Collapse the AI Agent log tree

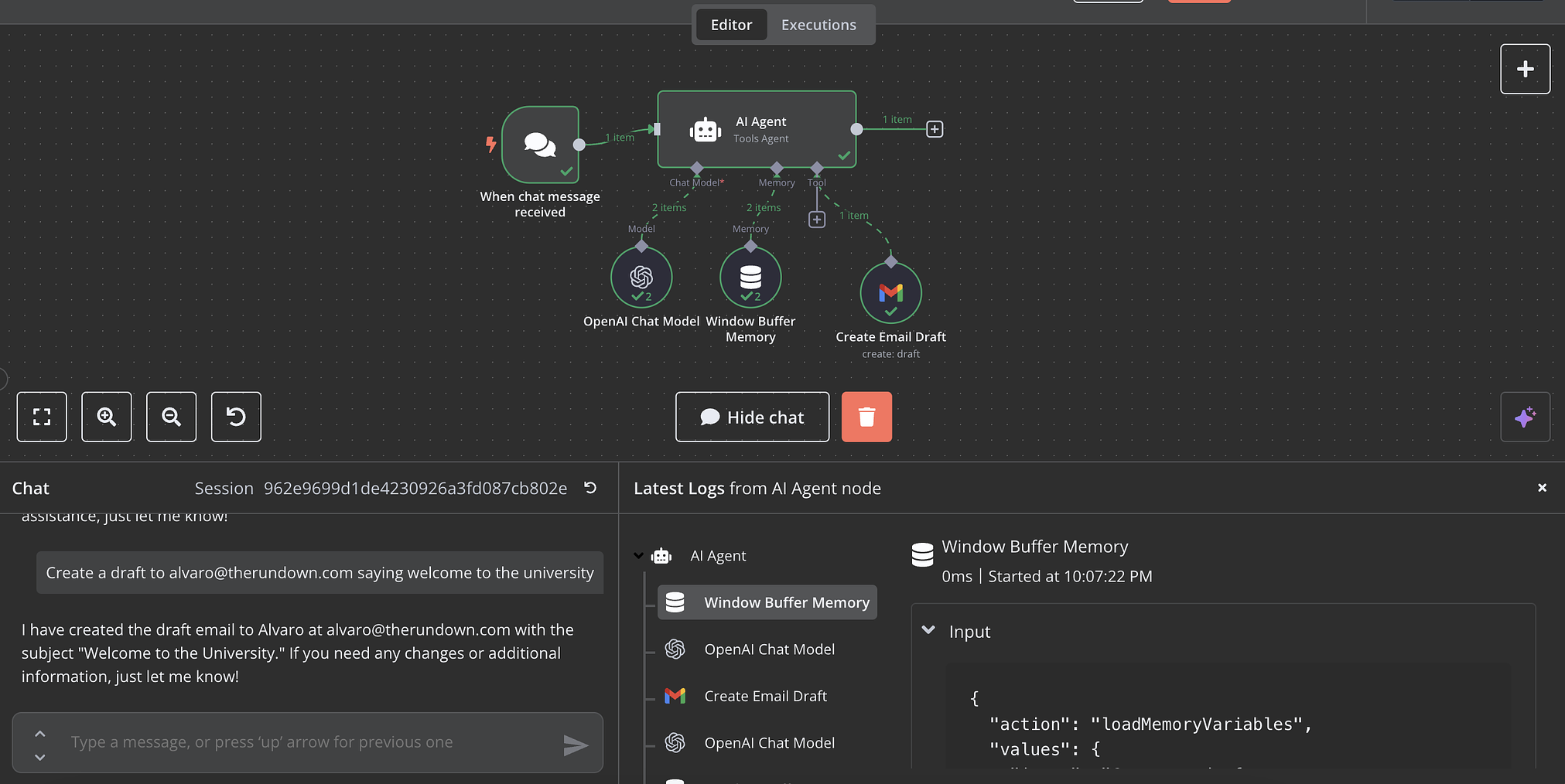click(x=638, y=555)
